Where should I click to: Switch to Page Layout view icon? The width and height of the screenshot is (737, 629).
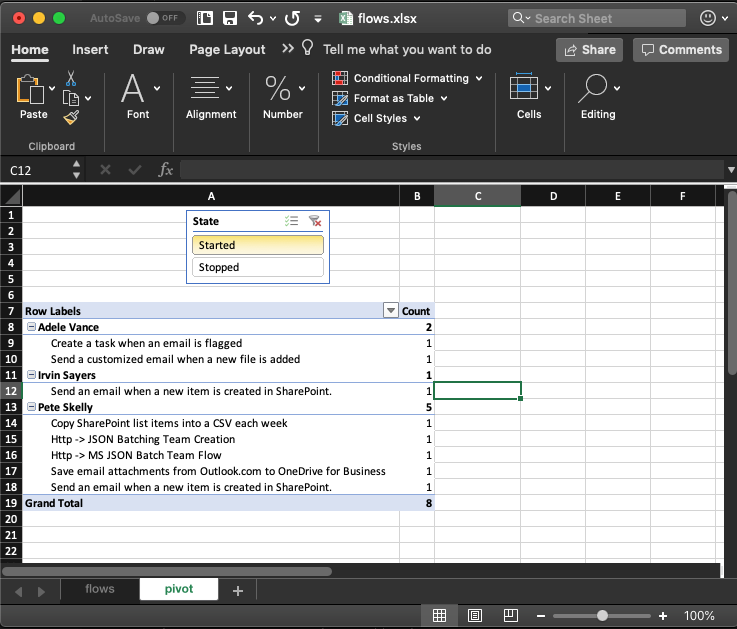475,615
